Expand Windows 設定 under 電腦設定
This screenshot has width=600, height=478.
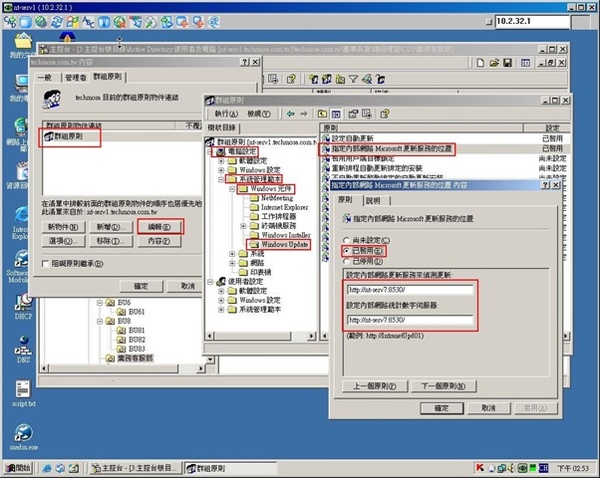[x=221, y=170]
